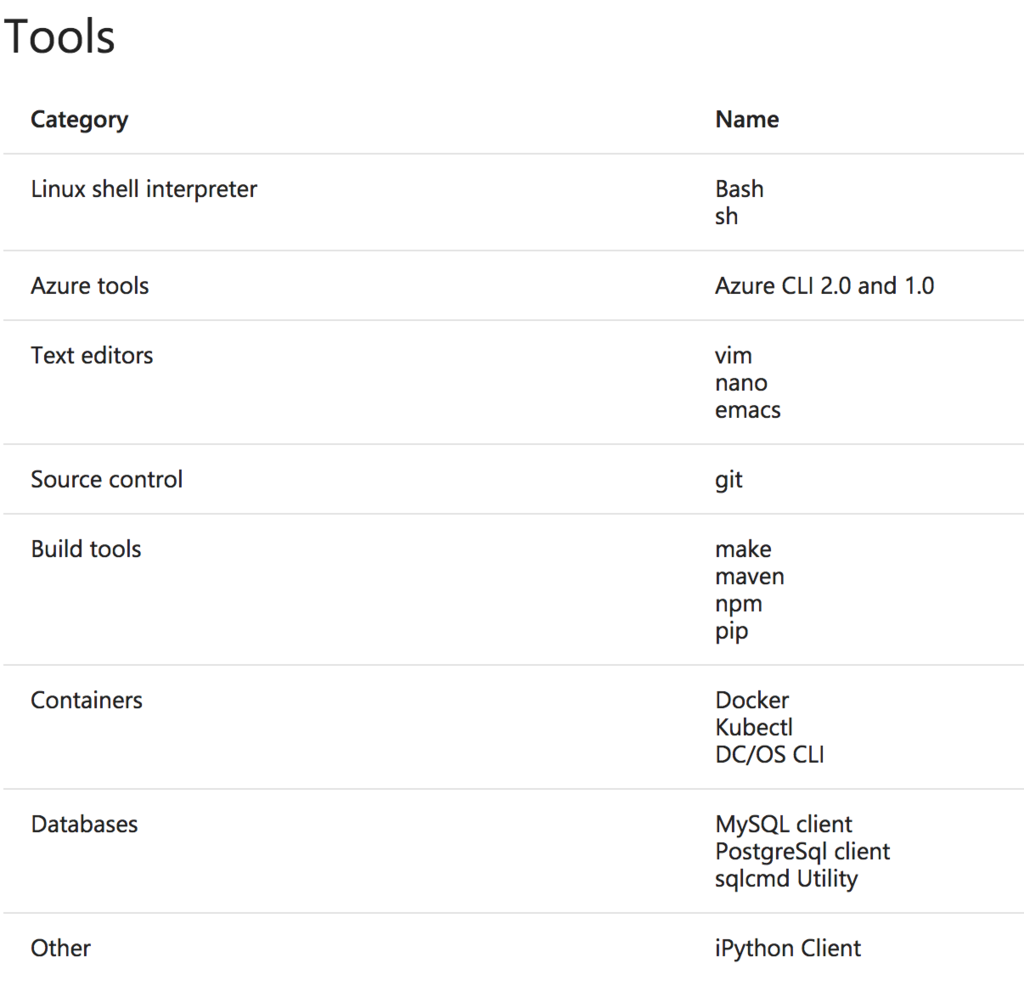Screen dimensions: 1024x997
Task: Click the Kubectl entry
Action: tap(754, 728)
